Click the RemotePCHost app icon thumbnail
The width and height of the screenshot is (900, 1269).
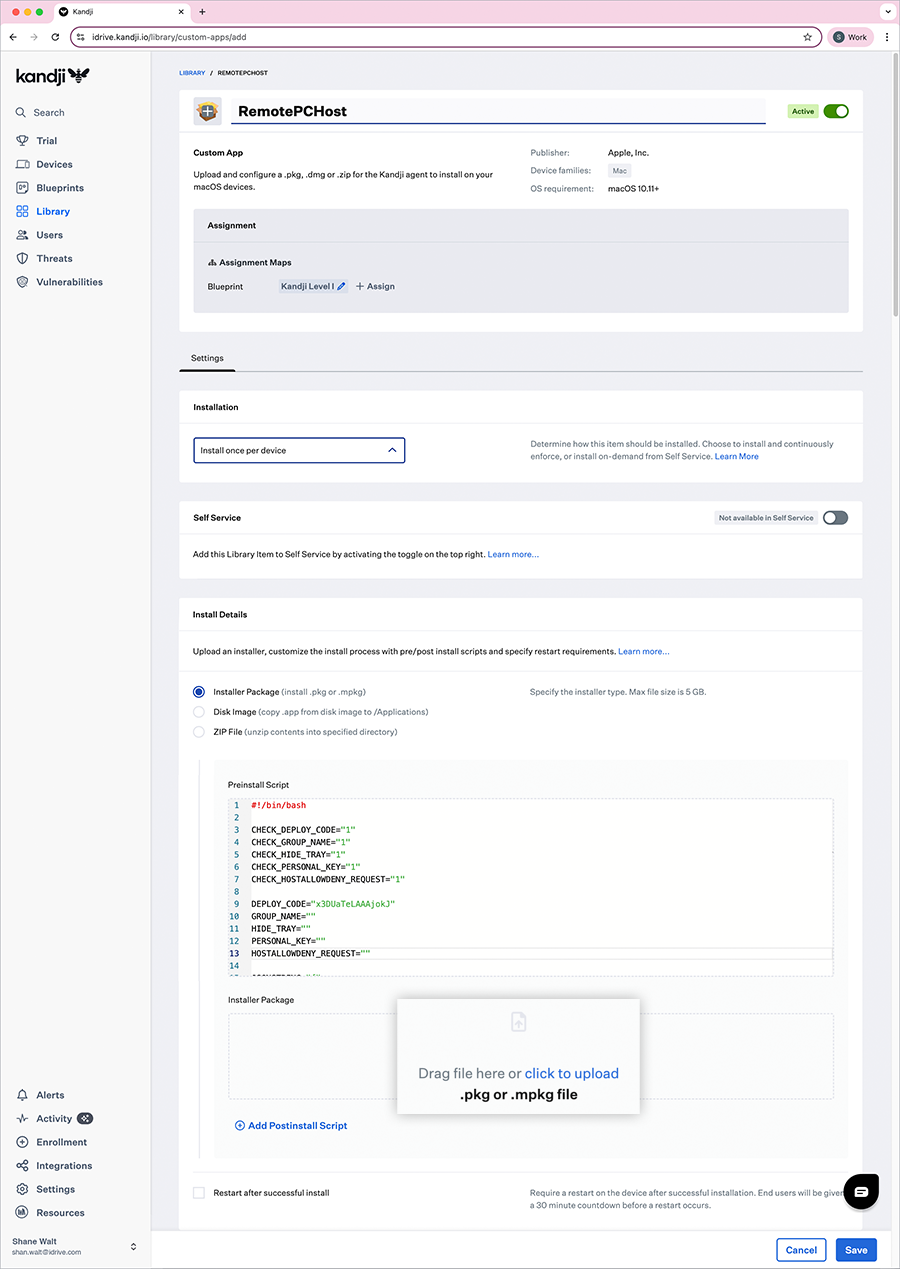point(208,111)
